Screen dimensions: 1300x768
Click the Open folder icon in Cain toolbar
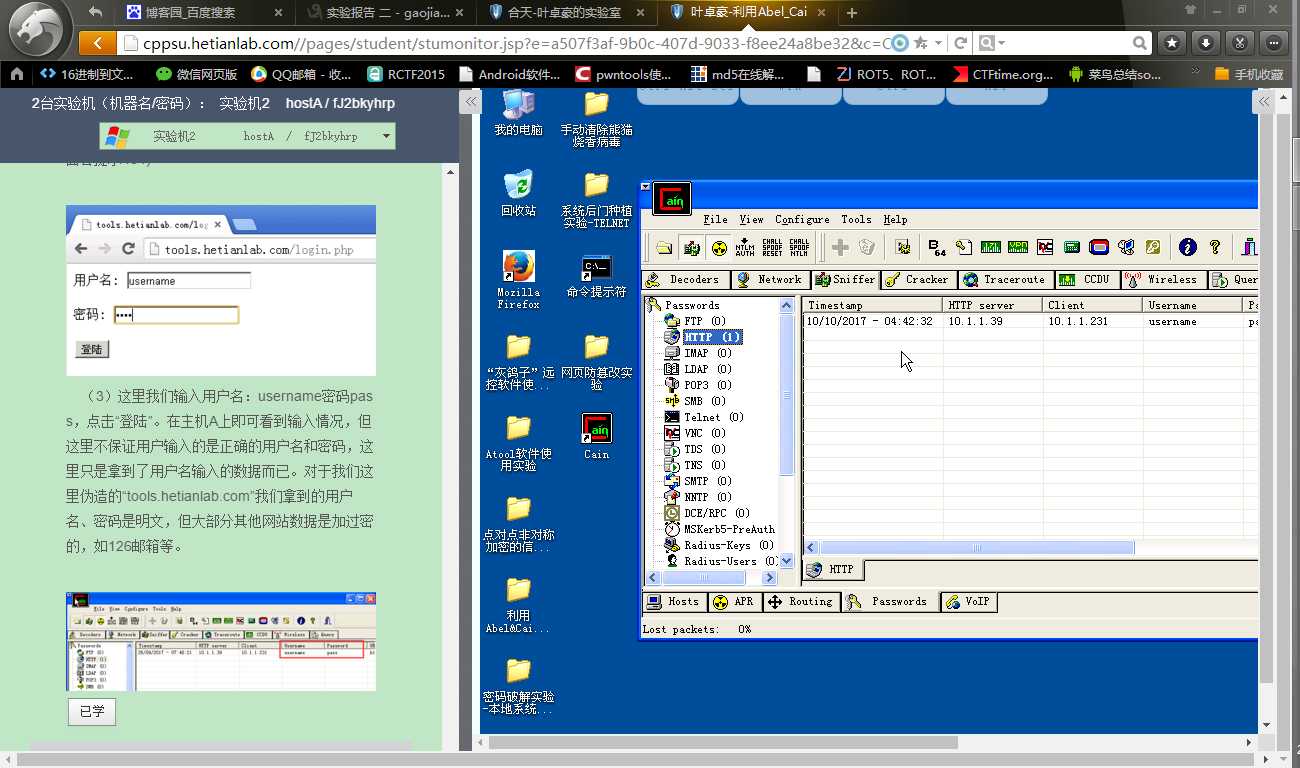pyautogui.click(x=664, y=247)
